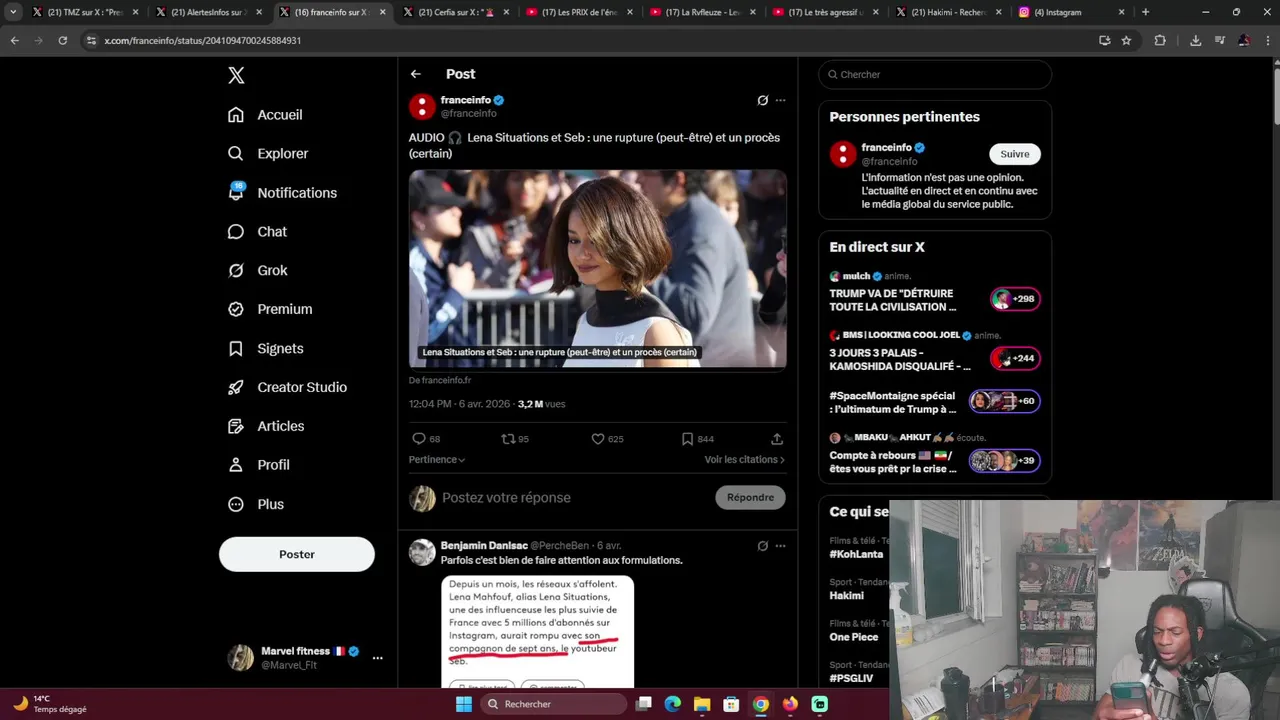Open Articles in sidebar

tap(266, 427)
